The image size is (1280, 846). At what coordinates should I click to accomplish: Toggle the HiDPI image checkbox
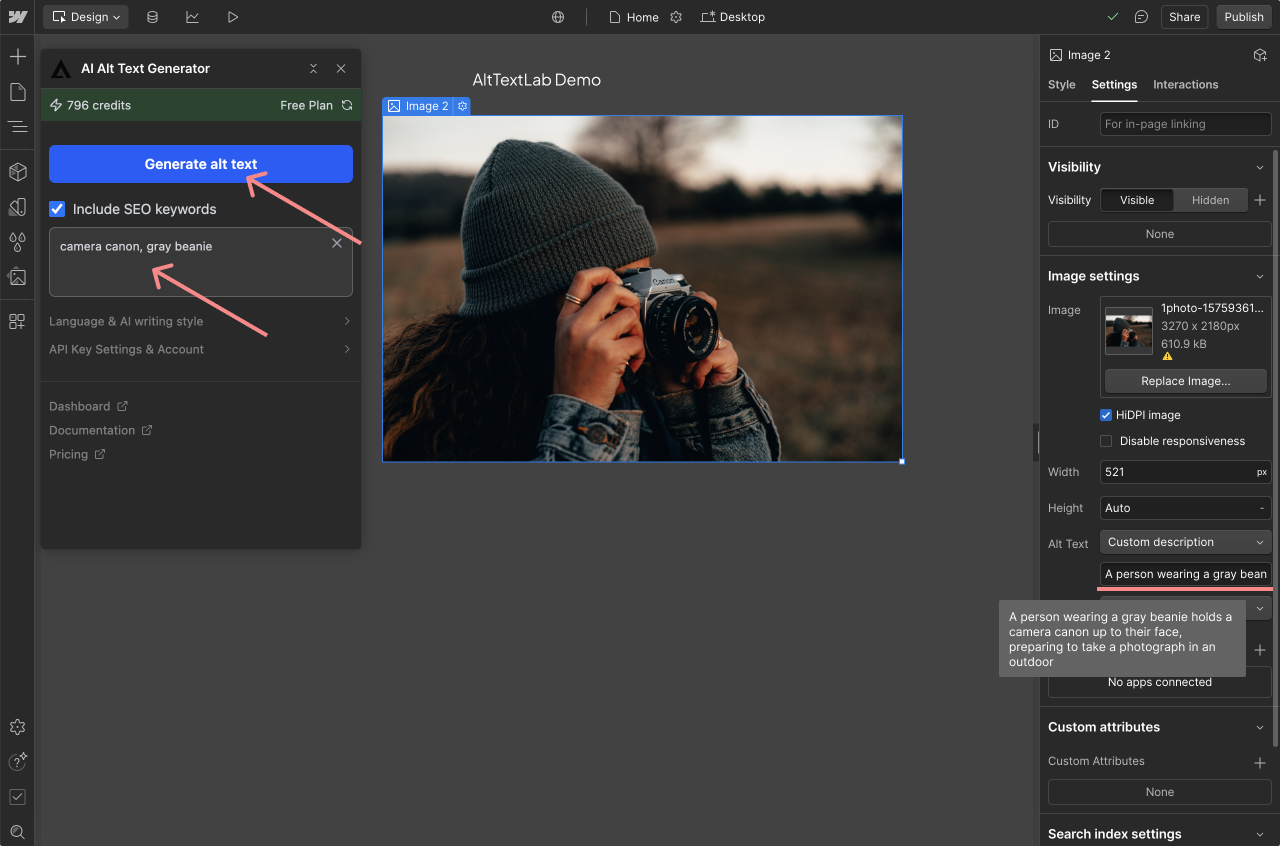click(1106, 415)
